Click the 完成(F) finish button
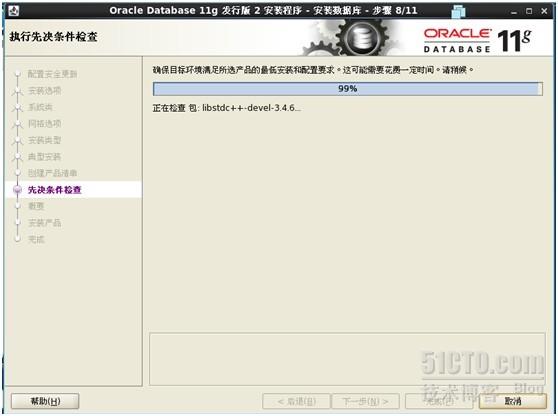The image size is (558, 416). click(439, 401)
